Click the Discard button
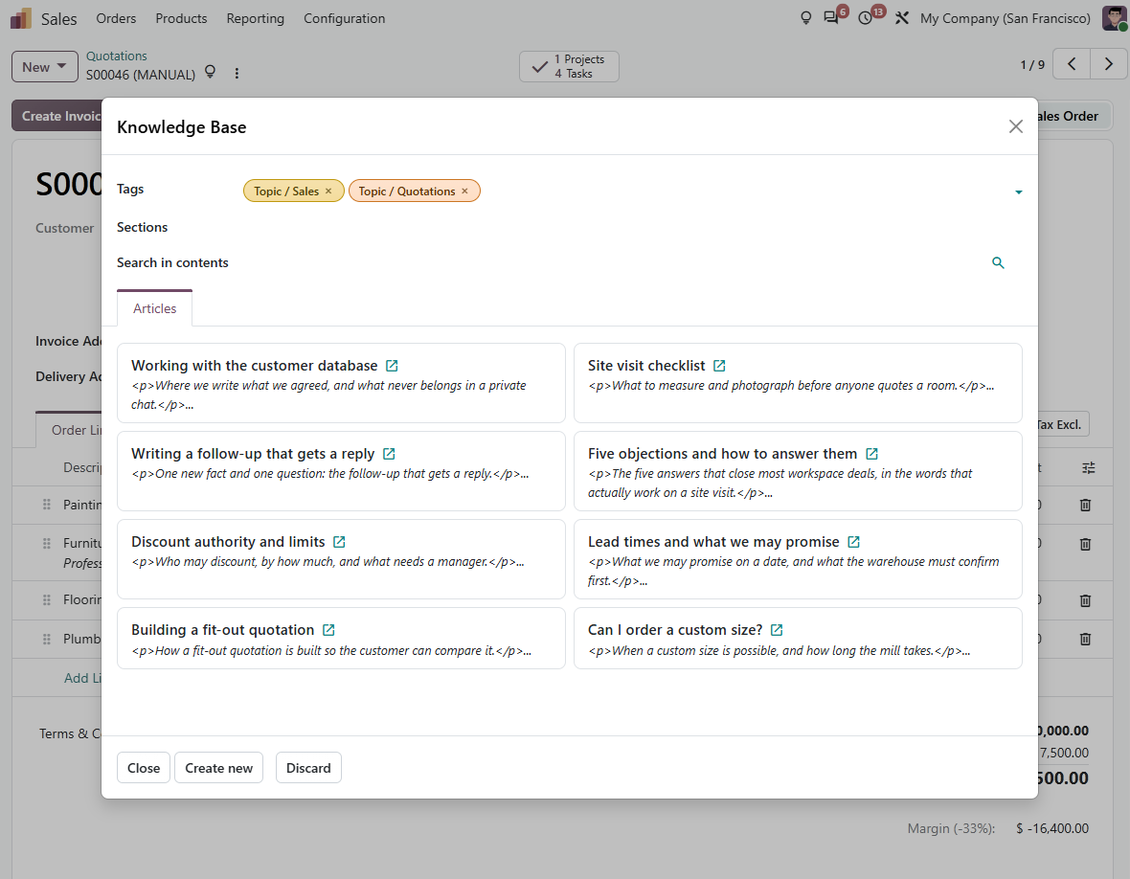The width and height of the screenshot is (1130, 879). tap(308, 768)
